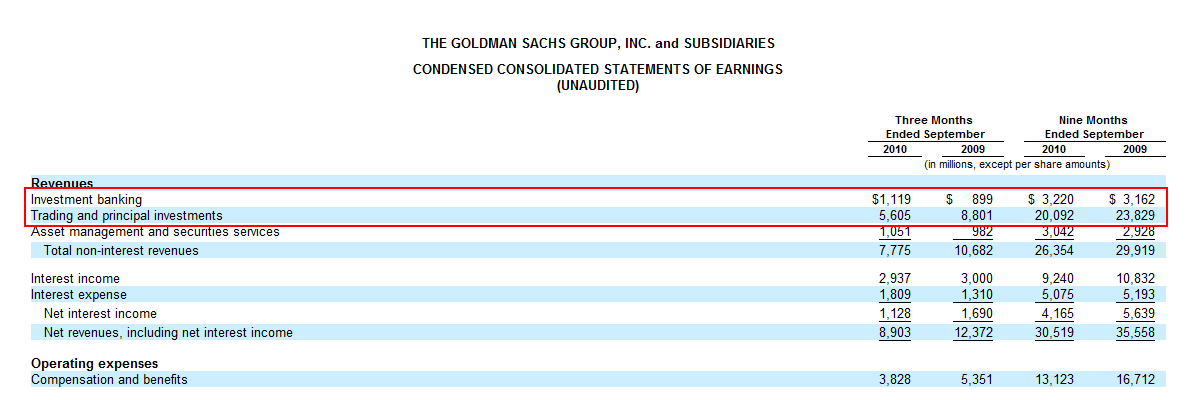Select Net revenues, including net interest income
This screenshot has height=400, width=1198.
[x=168, y=332]
